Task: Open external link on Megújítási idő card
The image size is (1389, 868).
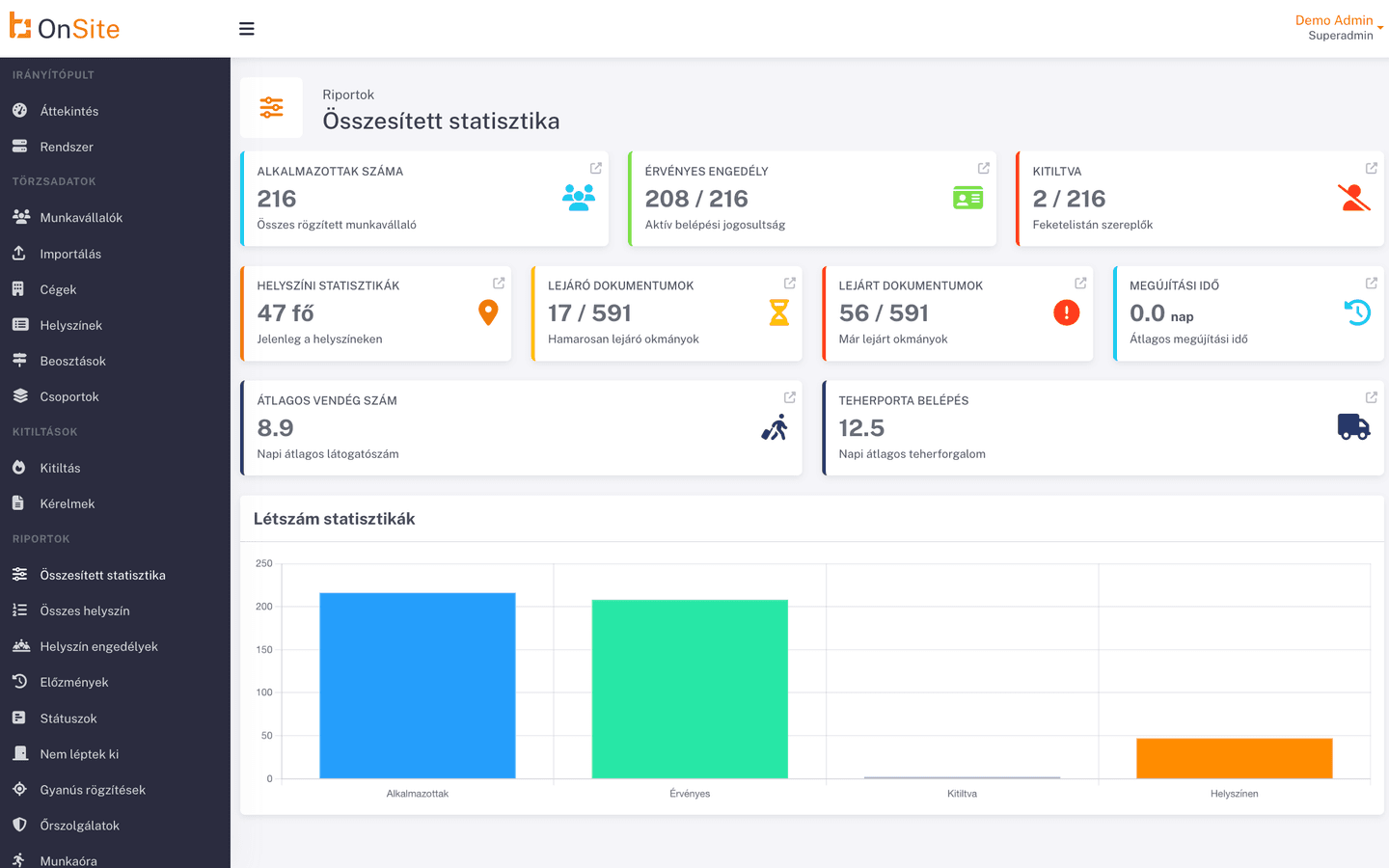Action: click(1372, 283)
